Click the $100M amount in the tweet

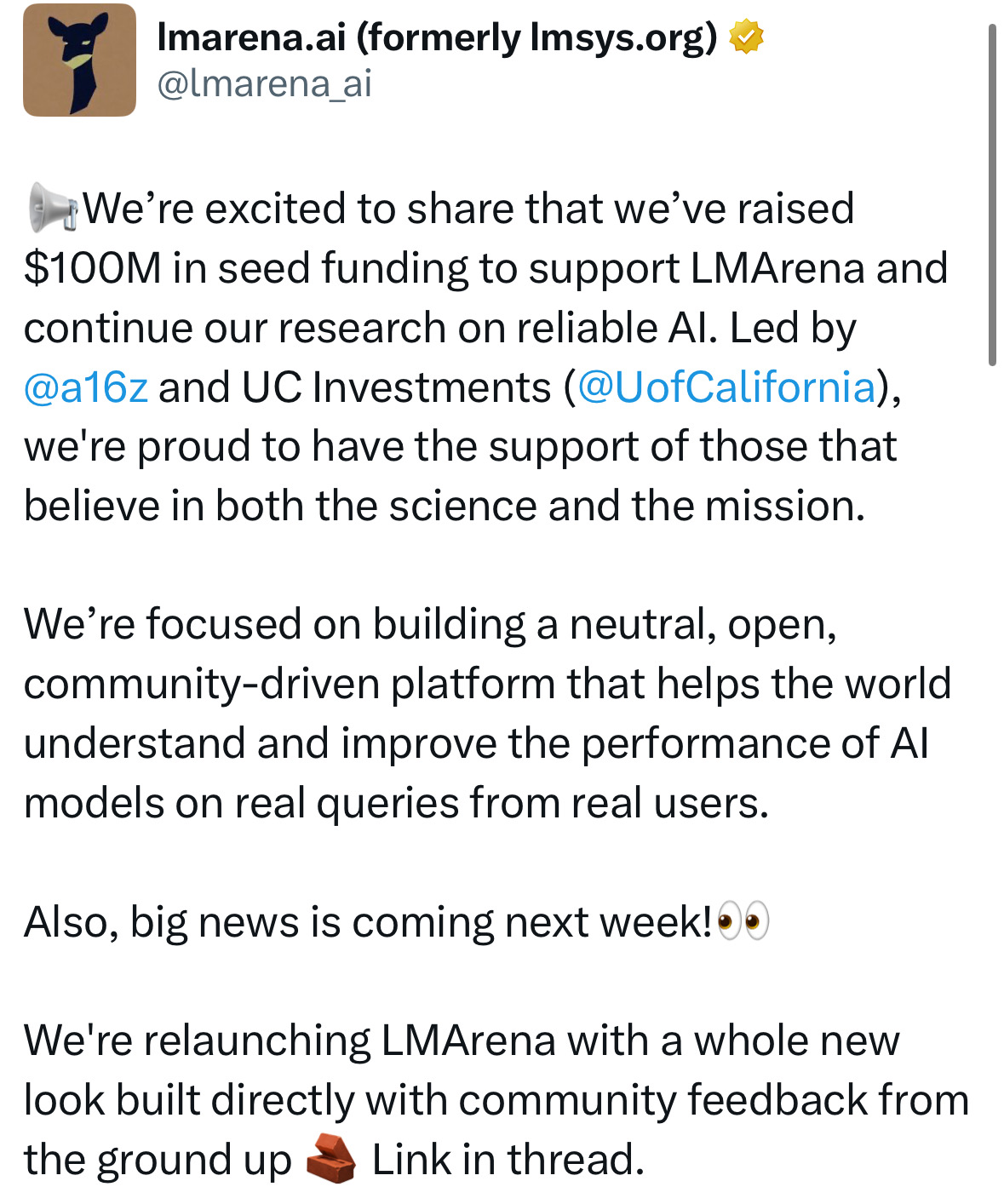[x=93, y=268]
